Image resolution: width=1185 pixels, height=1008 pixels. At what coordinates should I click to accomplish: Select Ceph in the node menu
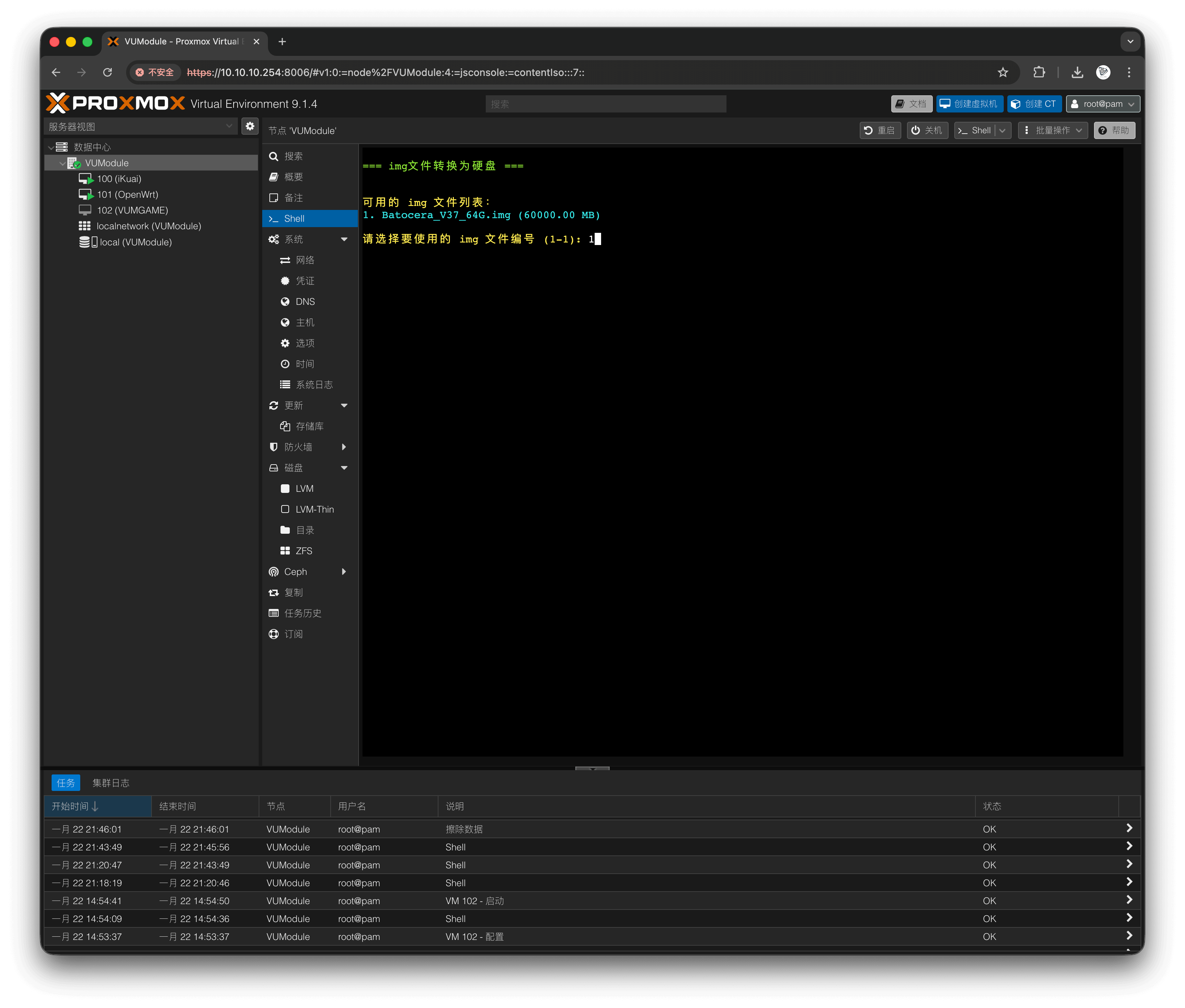[x=296, y=571]
